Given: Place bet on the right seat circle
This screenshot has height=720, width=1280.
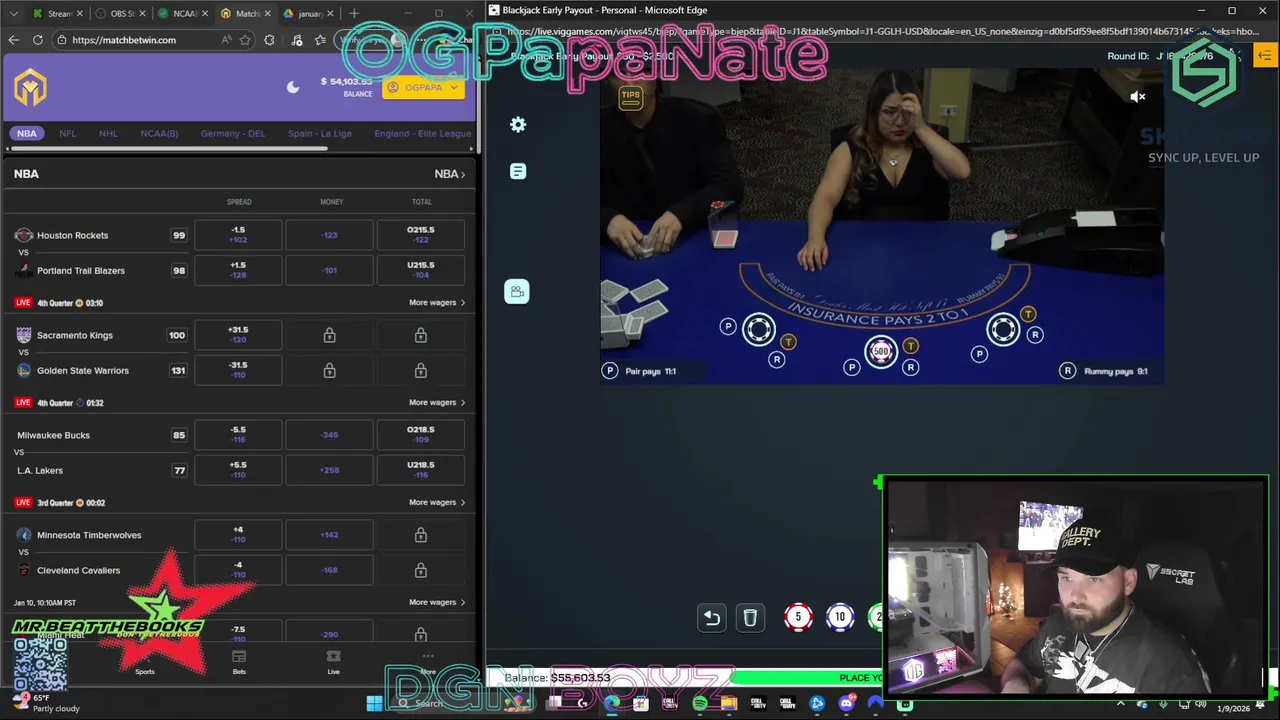Looking at the screenshot, I should [1003, 329].
